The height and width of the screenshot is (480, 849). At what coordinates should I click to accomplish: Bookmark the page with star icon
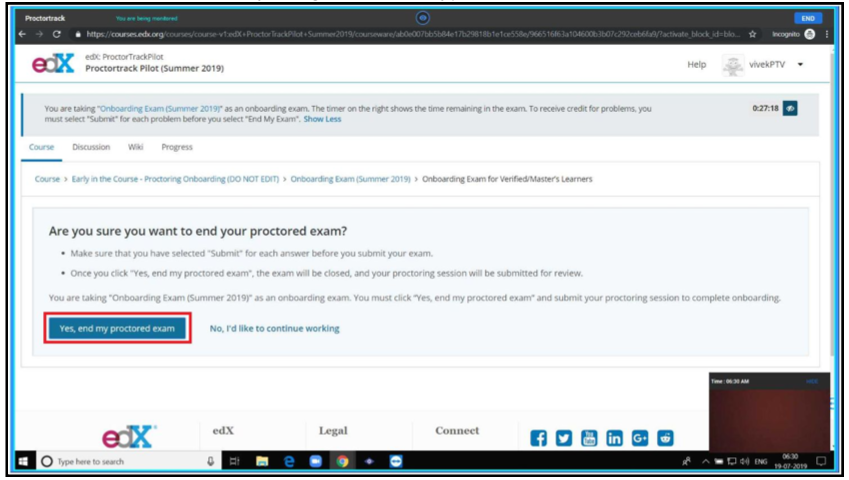click(x=752, y=34)
